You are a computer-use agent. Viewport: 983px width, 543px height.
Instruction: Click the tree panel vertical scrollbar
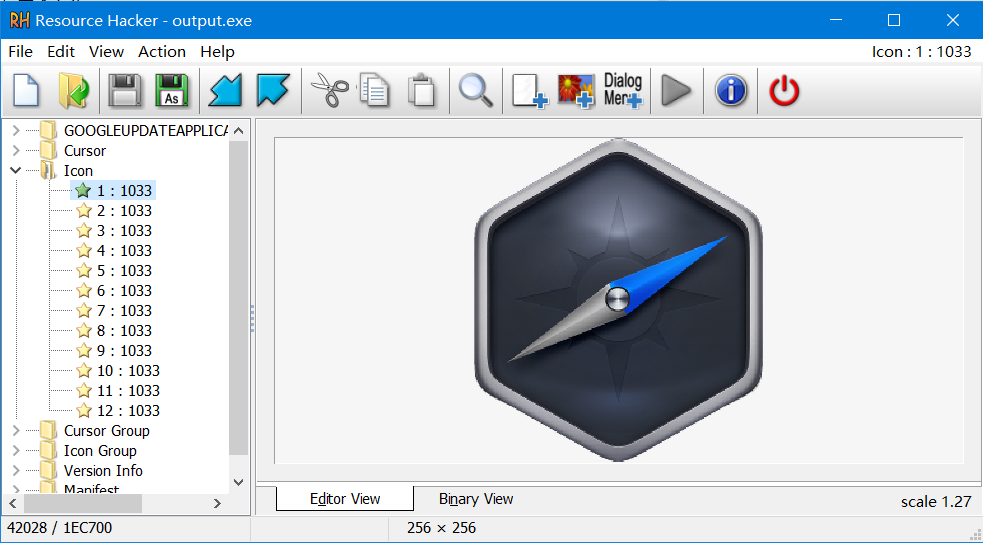click(238, 300)
